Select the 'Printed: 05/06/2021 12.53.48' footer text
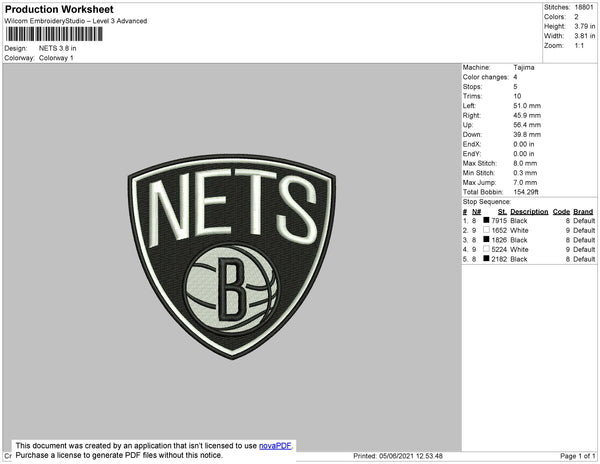Viewport: 600px width, 464px height. pyautogui.click(x=398, y=456)
